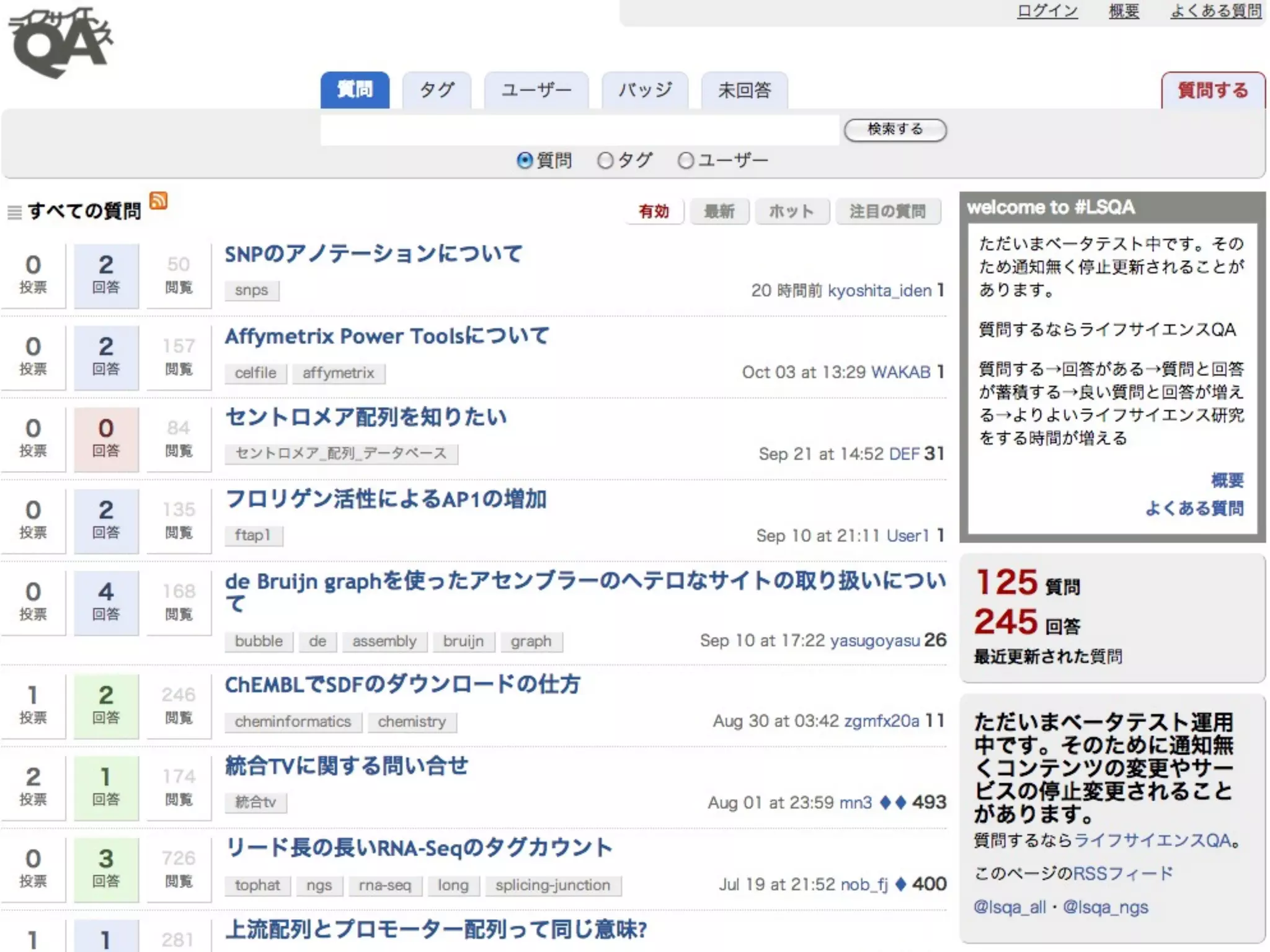The width and height of the screenshot is (1270, 952).
Task: Open the 未回答 tab
Action: click(744, 90)
